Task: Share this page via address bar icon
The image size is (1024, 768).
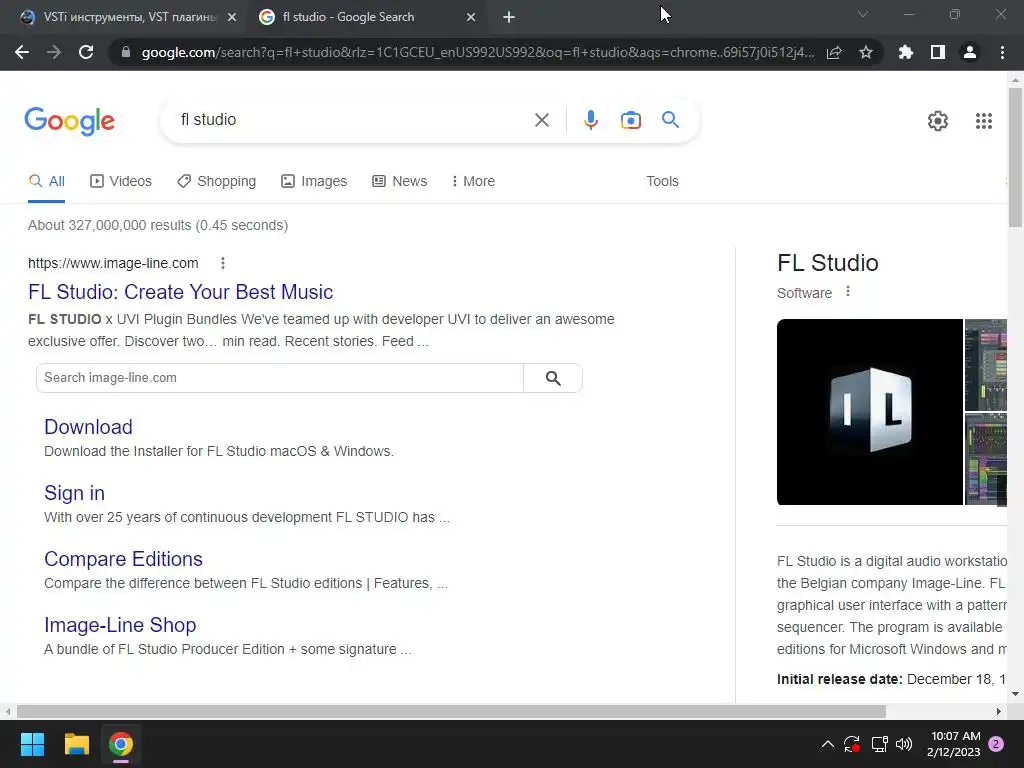Action: [834, 52]
